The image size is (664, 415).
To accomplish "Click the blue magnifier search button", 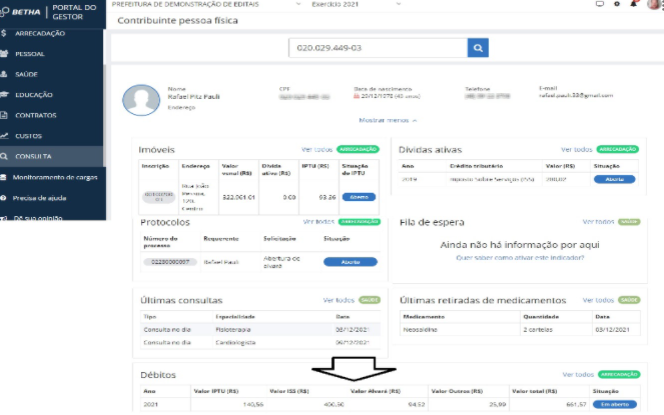I will (x=479, y=48).
